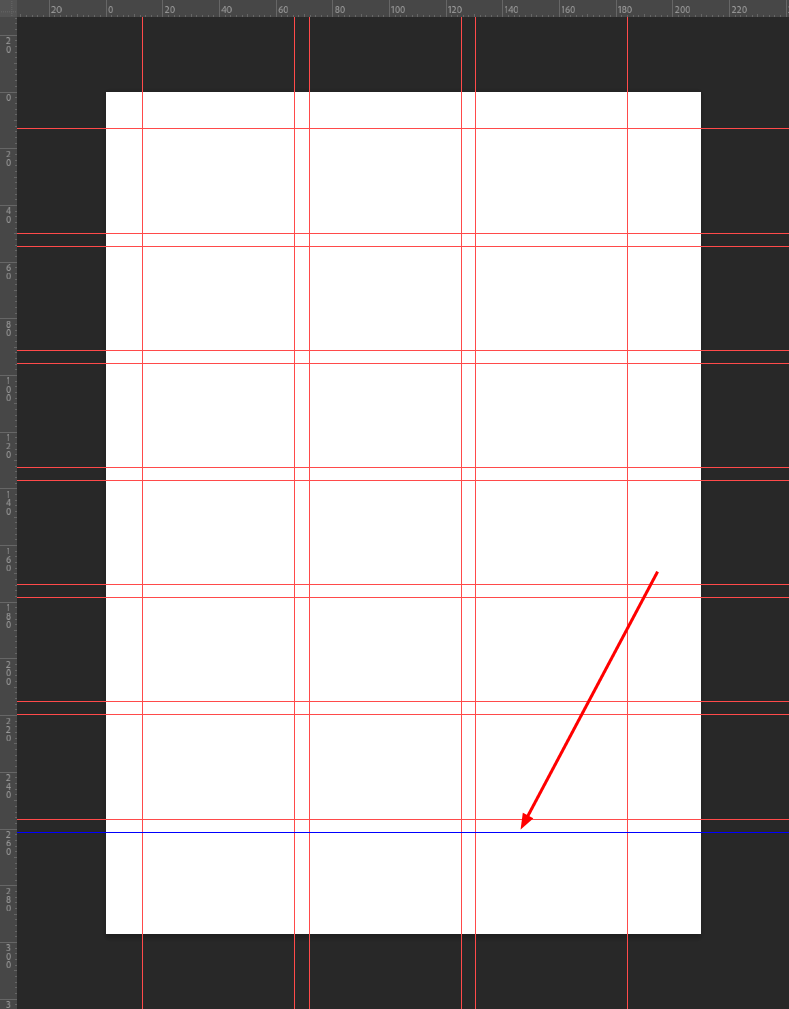Screen dimensions: 789x1009
Task: Click the 140 mark on vertical ruler
Action: click(x=8, y=503)
